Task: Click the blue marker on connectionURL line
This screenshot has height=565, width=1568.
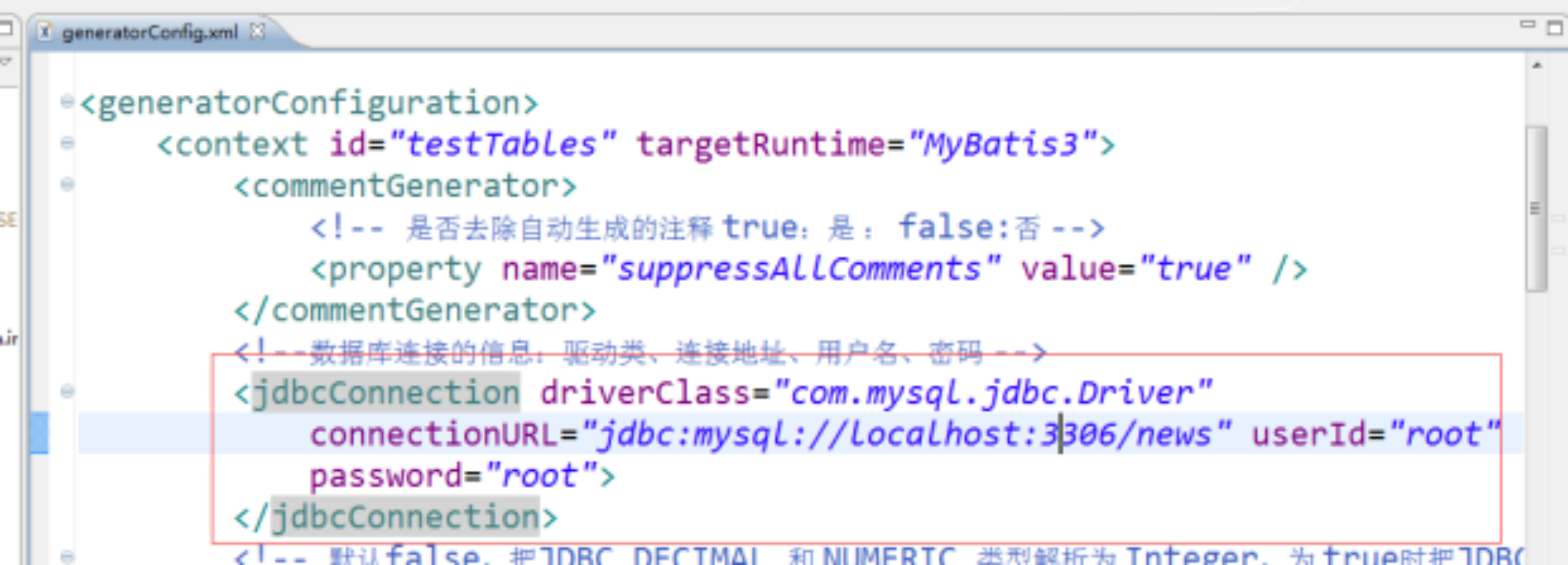Action: point(40,433)
